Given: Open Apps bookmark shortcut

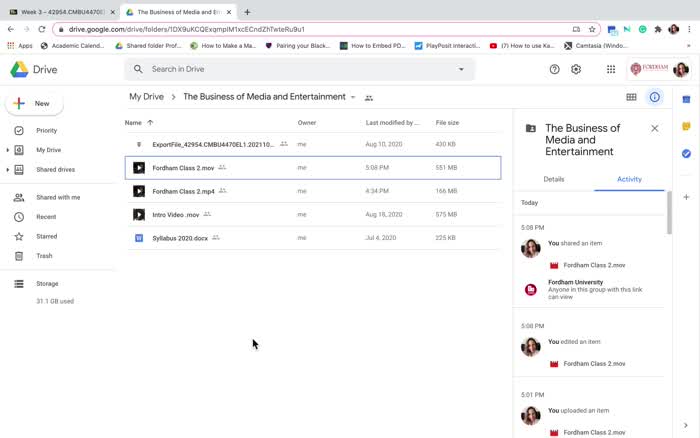Looking at the screenshot, I should (20, 46).
